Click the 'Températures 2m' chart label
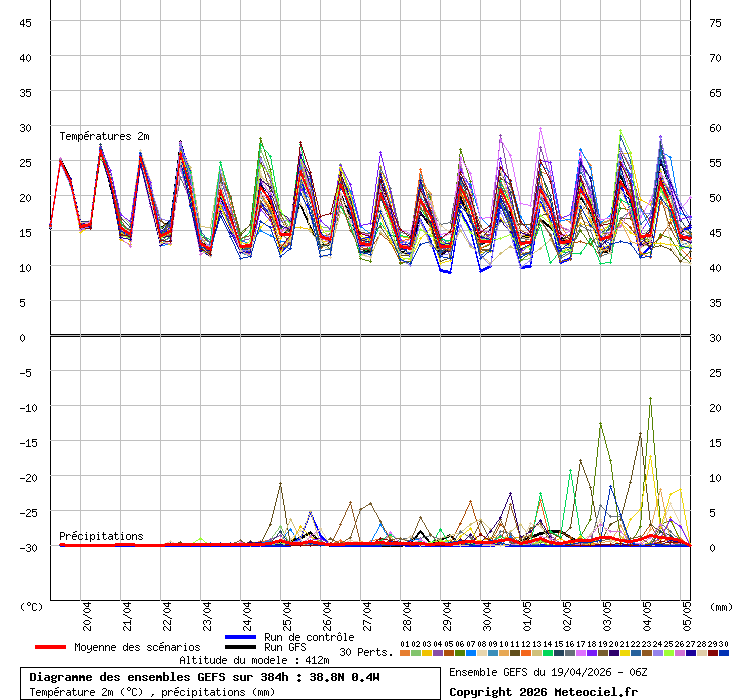 [104, 136]
